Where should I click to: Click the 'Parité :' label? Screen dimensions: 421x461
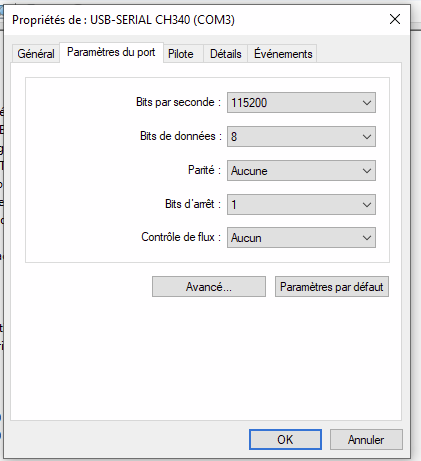(x=204, y=170)
